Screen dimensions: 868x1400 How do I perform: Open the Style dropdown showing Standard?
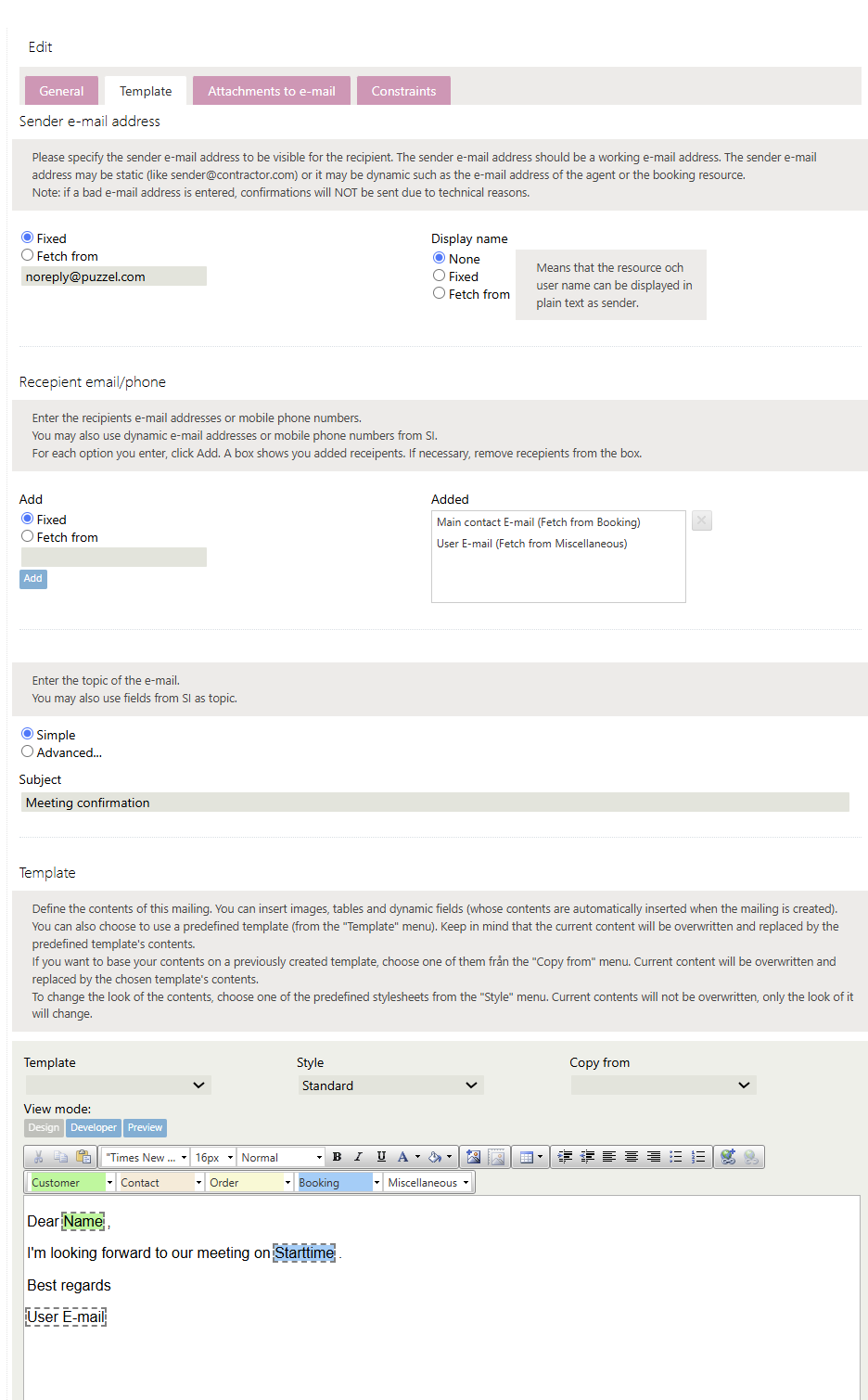tap(390, 1085)
